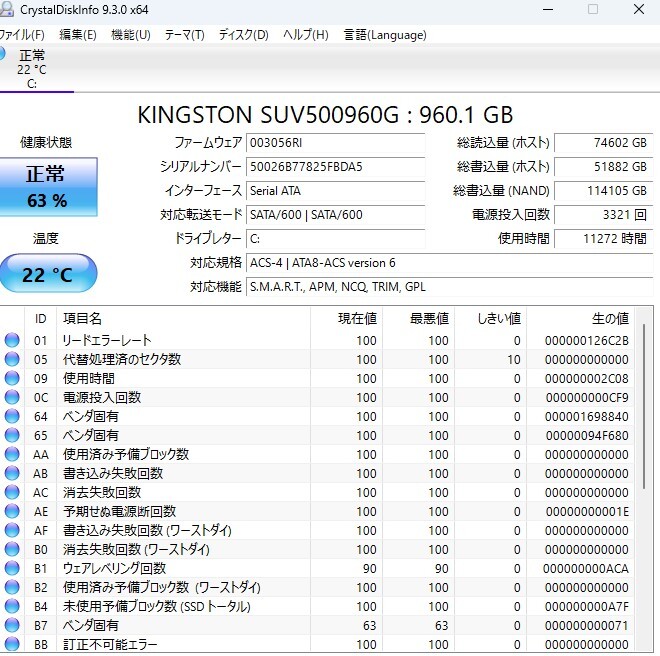Viewport: 660px width, 656px height.
Task: Close the CrystalDiskInfo window
Action: tap(639, 9)
